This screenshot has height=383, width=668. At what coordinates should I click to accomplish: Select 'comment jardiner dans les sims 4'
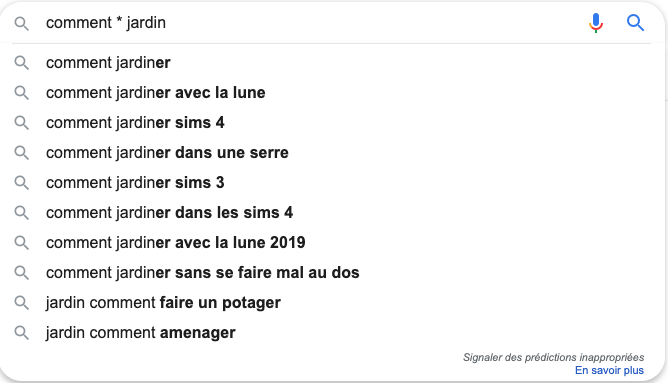click(332, 213)
